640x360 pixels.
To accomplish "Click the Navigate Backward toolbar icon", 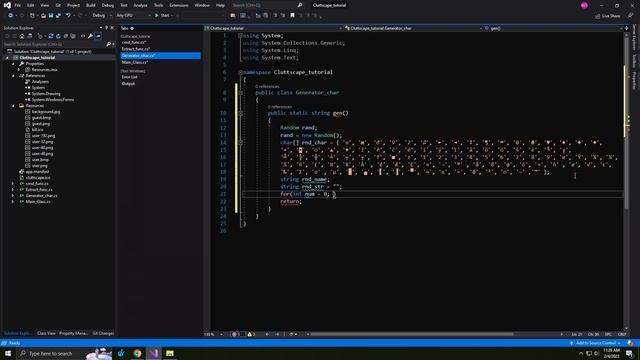I will point(10,16).
